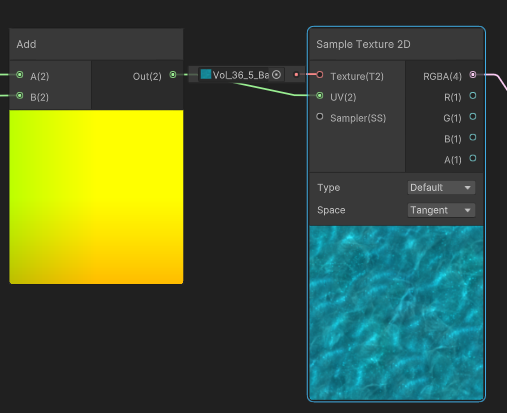Click the UV(2) input port
The height and width of the screenshot is (413, 507).
(x=320, y=96)
